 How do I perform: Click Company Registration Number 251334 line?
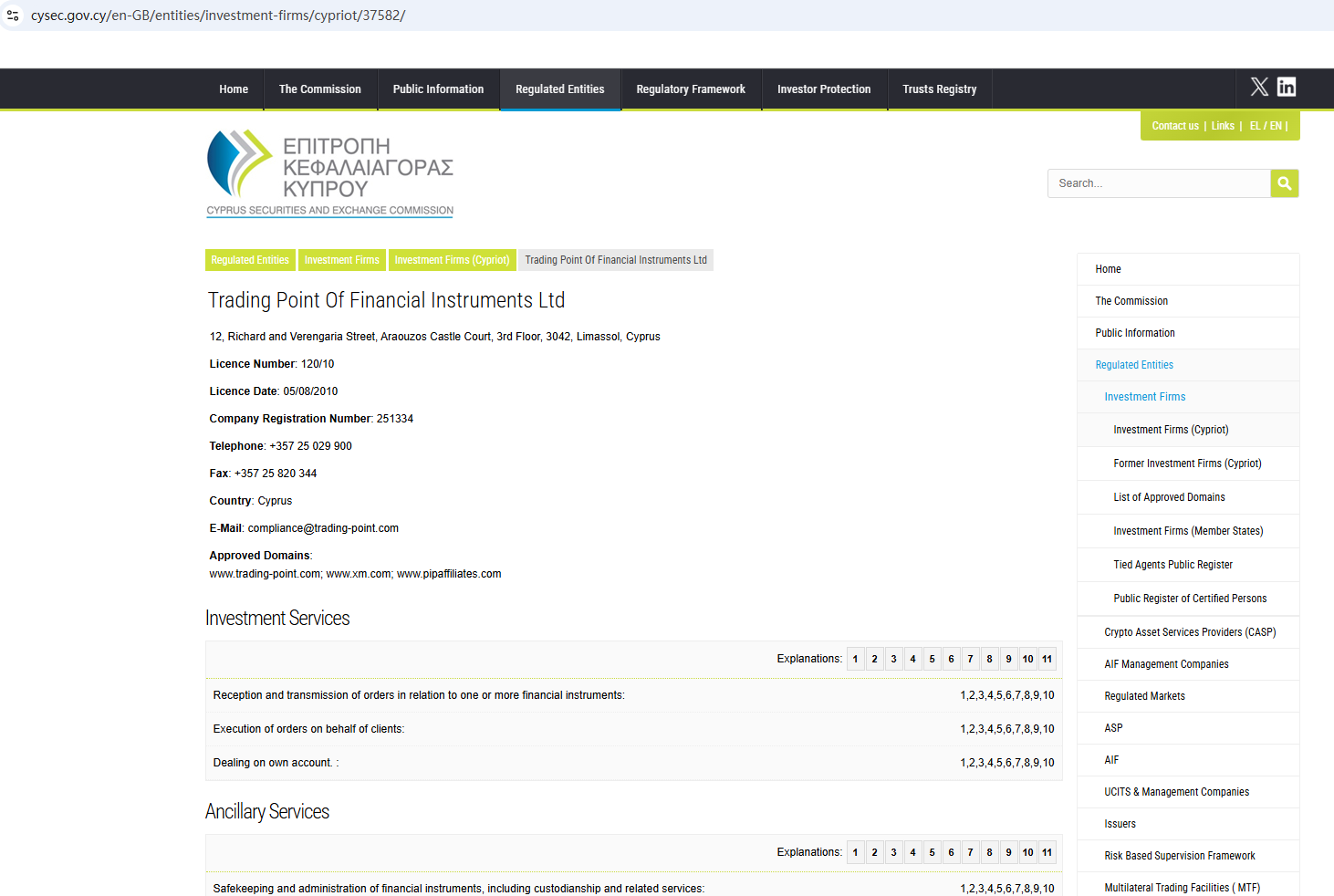tap(311, 419)
